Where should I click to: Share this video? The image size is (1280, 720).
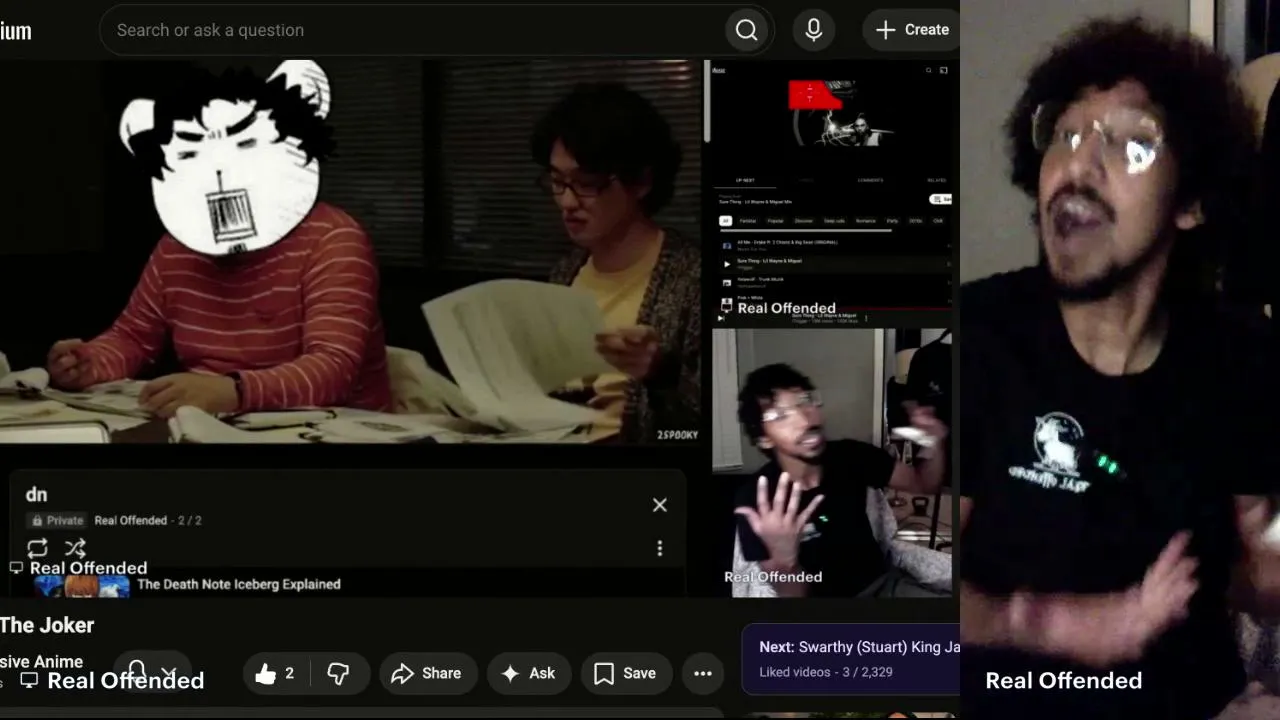[x=426, y=673]
